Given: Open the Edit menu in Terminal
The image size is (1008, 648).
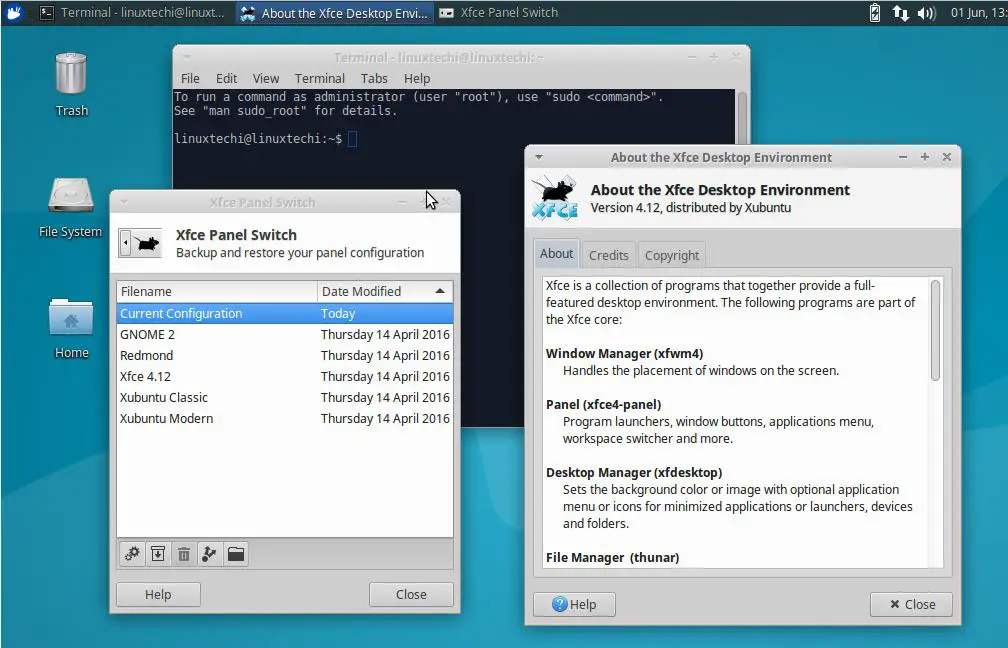Looking at the screenshot, I should [x=226, y=78].
